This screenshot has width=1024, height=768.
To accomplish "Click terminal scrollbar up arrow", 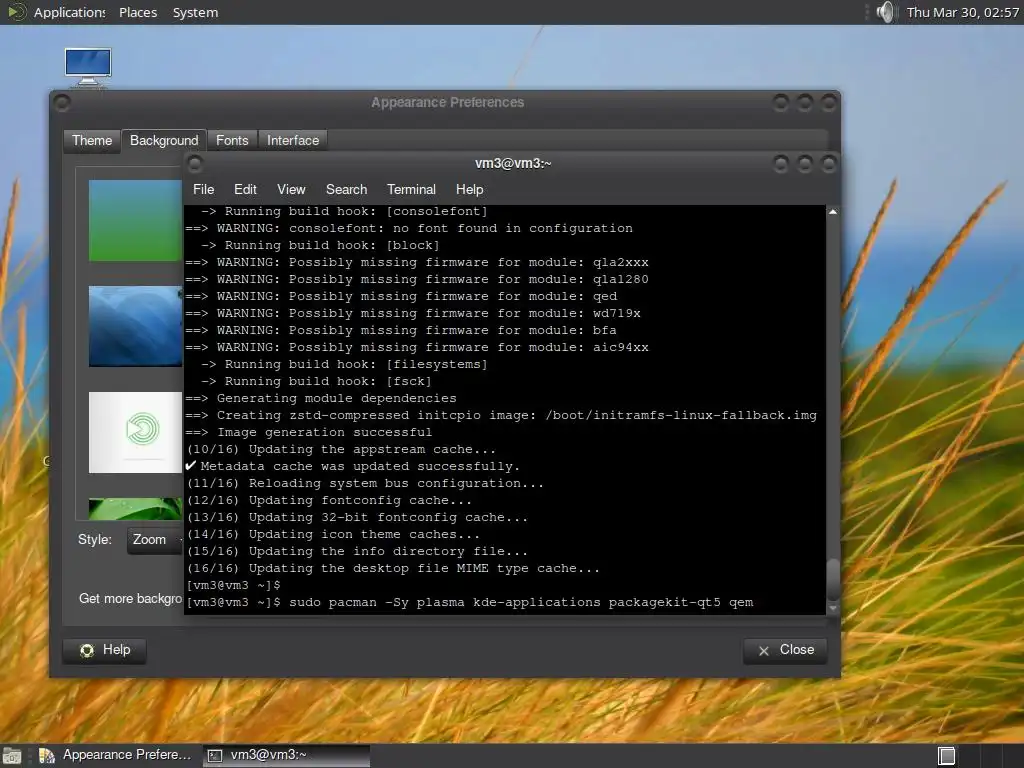I will 833,212.
